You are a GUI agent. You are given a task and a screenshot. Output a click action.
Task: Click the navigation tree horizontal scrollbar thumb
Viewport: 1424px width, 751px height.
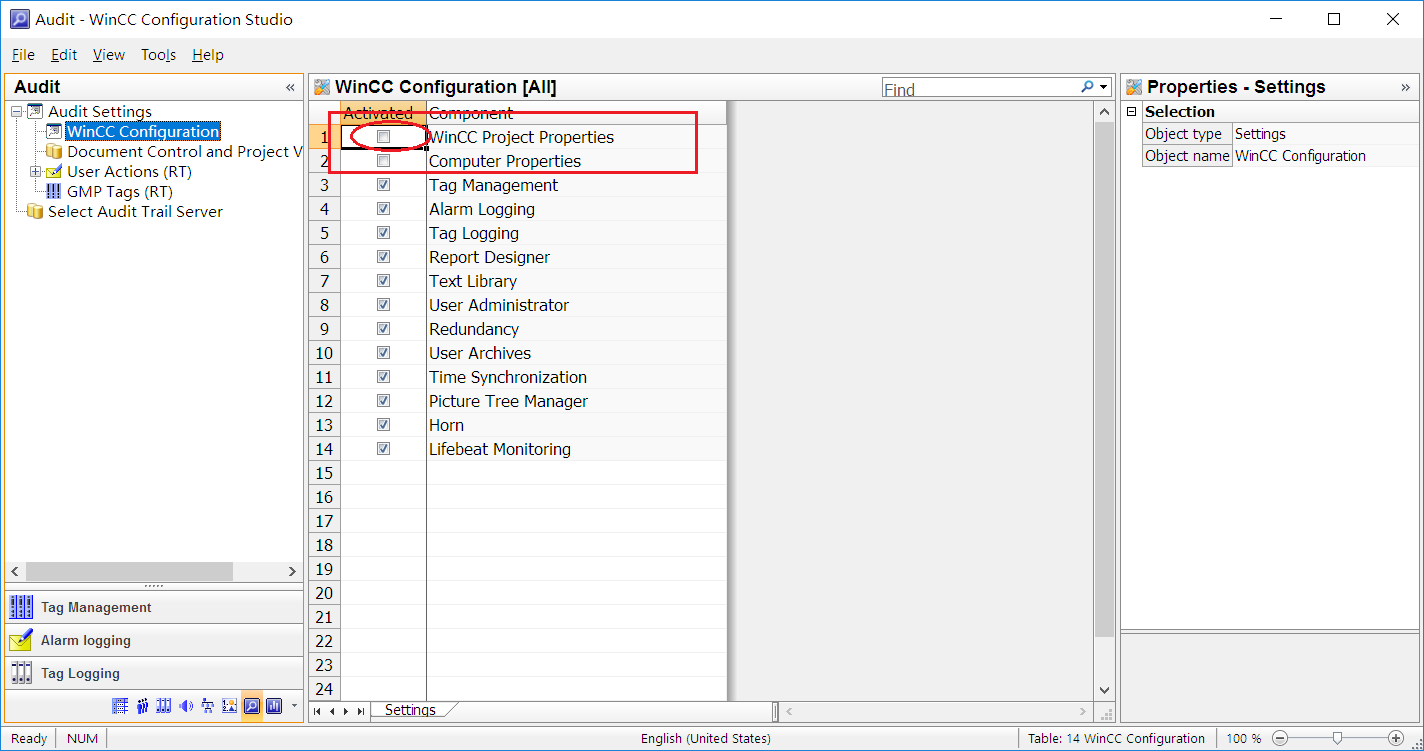(x=130, y=571)
